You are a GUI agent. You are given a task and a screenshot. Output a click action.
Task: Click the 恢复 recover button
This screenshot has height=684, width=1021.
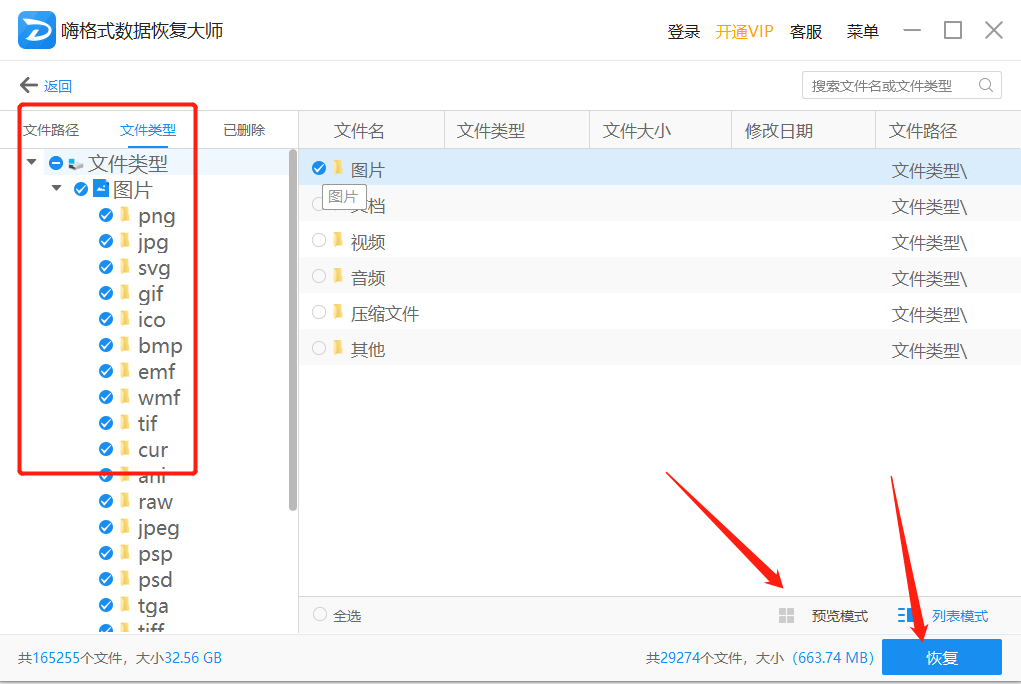[x=942, y=657]
